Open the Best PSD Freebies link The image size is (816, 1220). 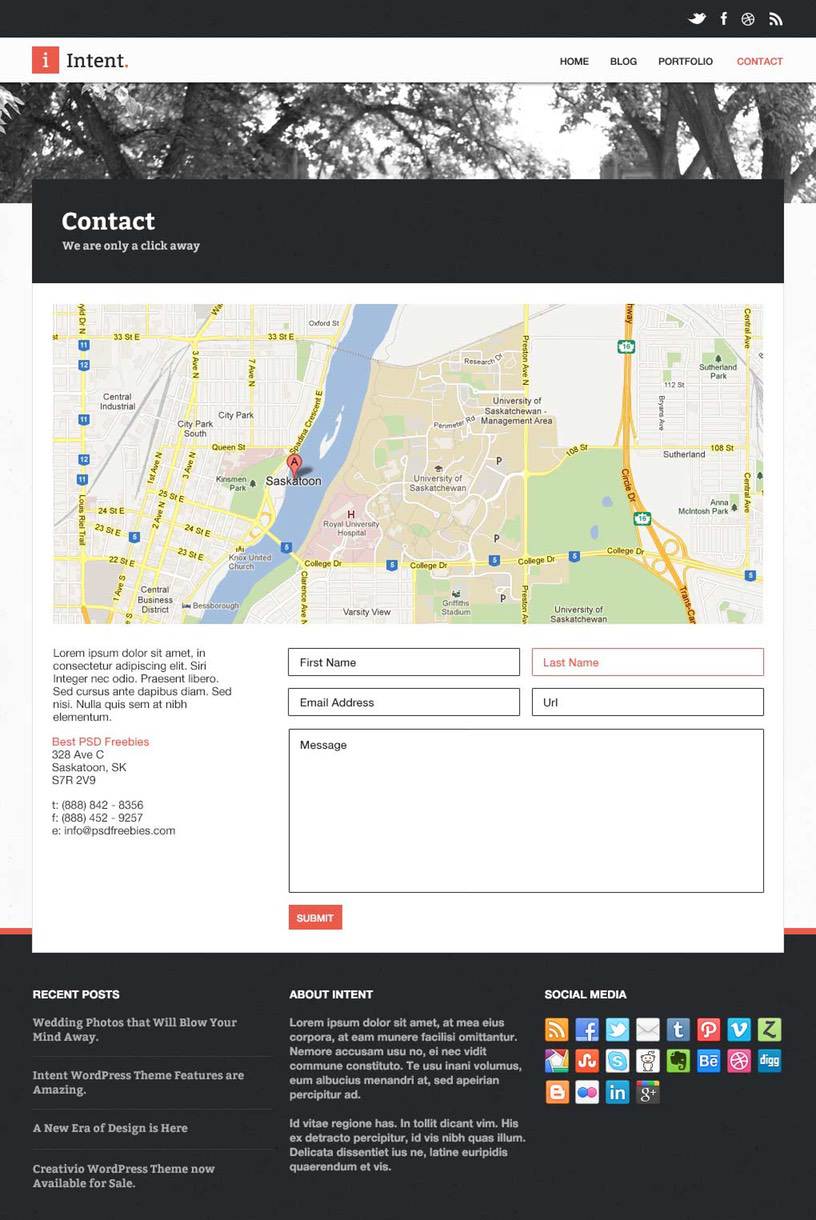tap(100, 742)
